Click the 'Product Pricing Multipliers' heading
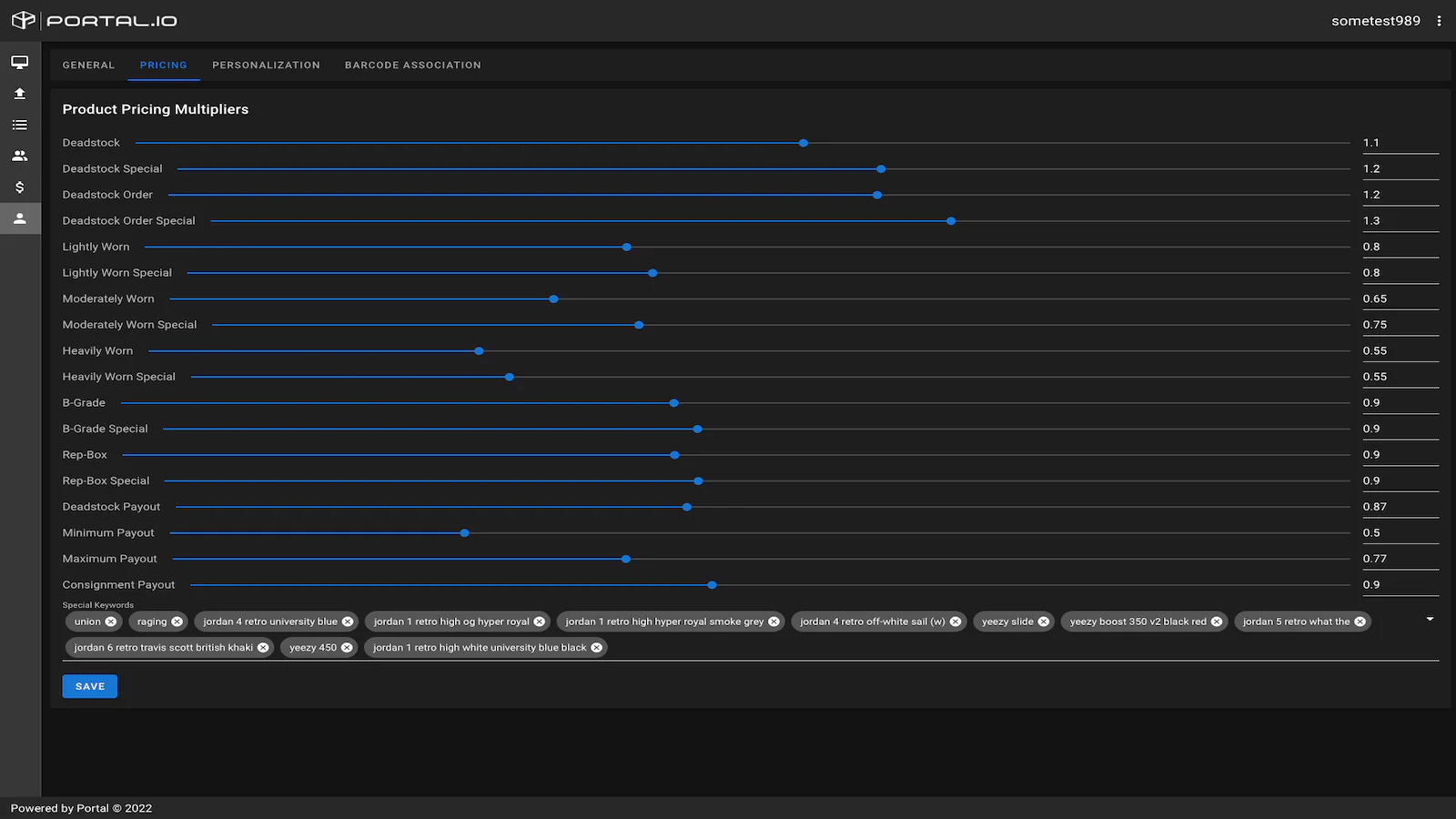The width and height of the screenshot is (1456, 819). [x=156, y=109]
